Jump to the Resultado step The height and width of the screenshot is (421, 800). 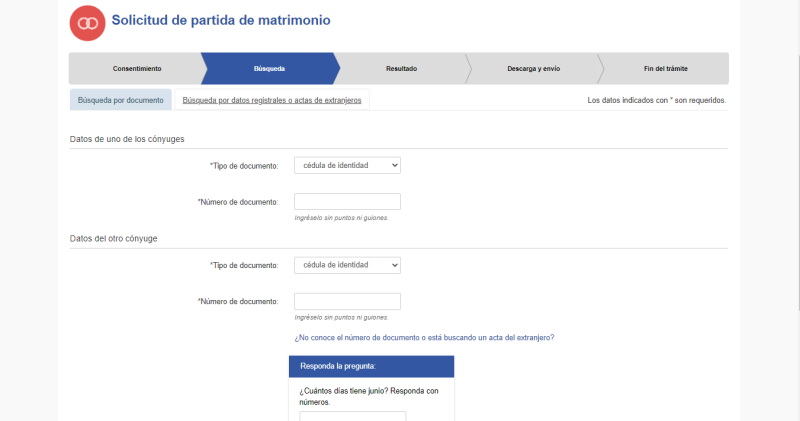pyautogui.click(x=401, y=69)
